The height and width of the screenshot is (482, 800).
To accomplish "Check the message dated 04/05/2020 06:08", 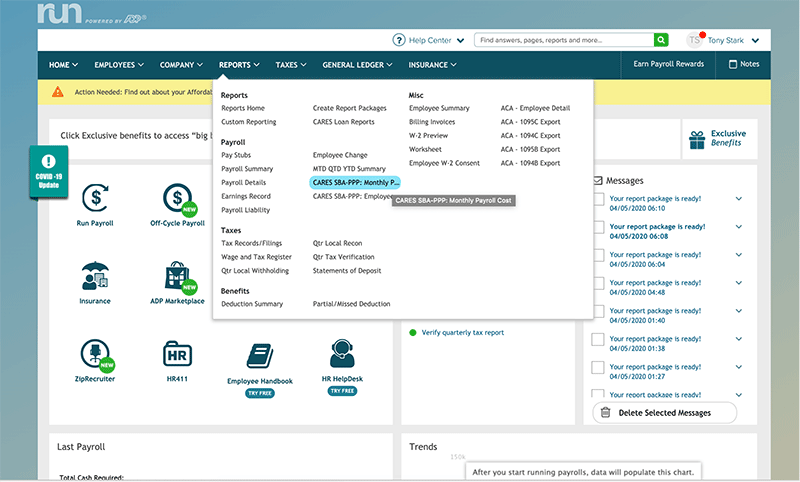I will 598,227.
